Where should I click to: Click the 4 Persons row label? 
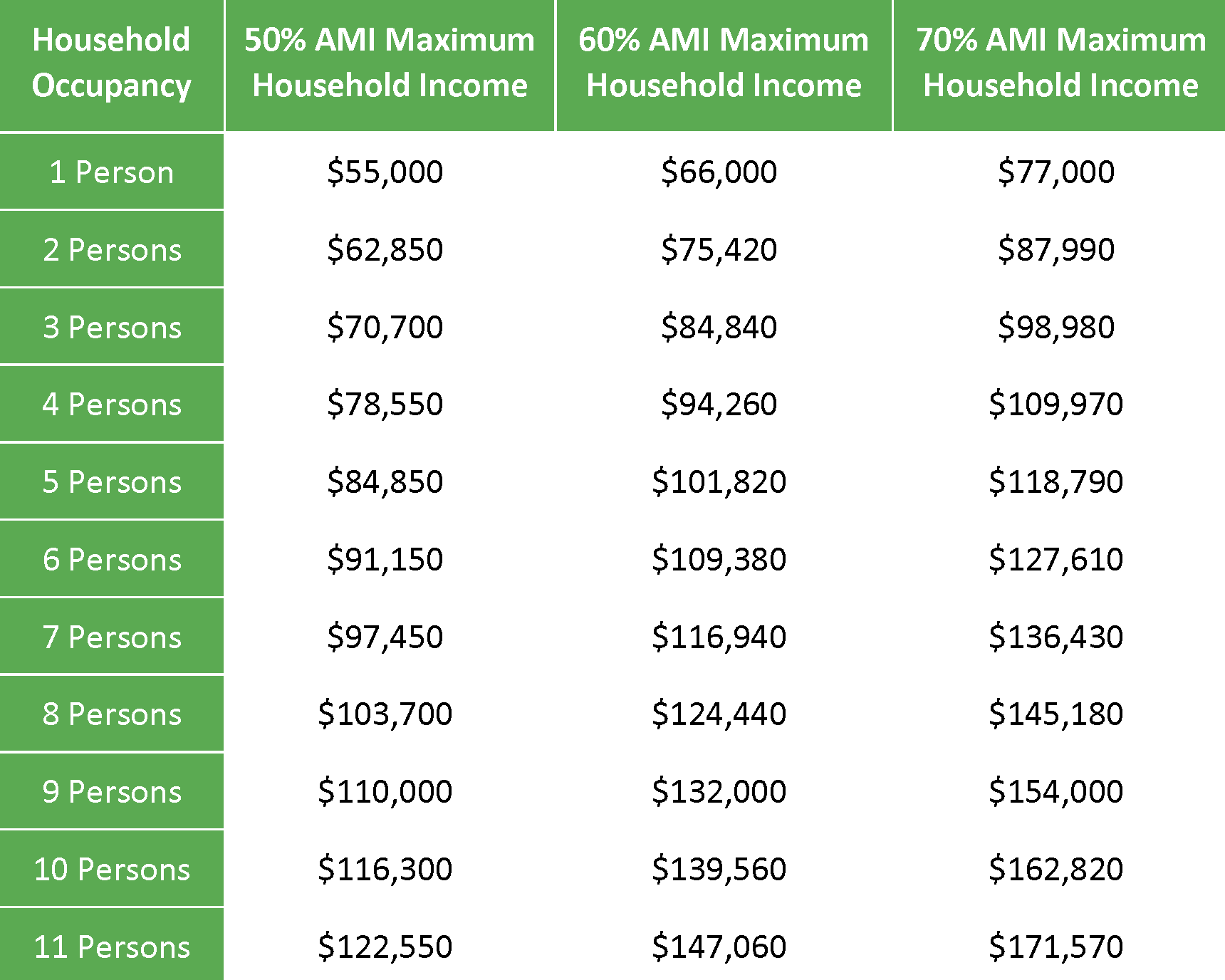[112, 404]
